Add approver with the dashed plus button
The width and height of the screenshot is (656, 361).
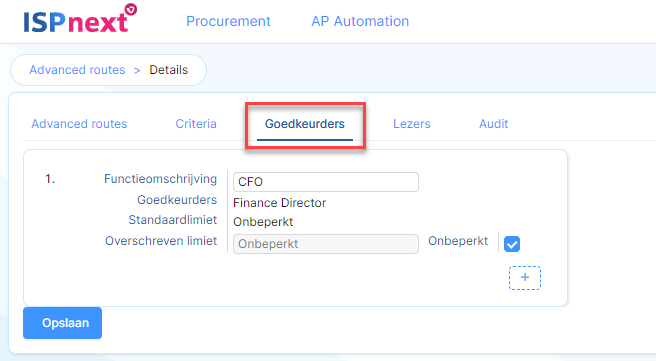pyautogui.click(x=525, y=278)
